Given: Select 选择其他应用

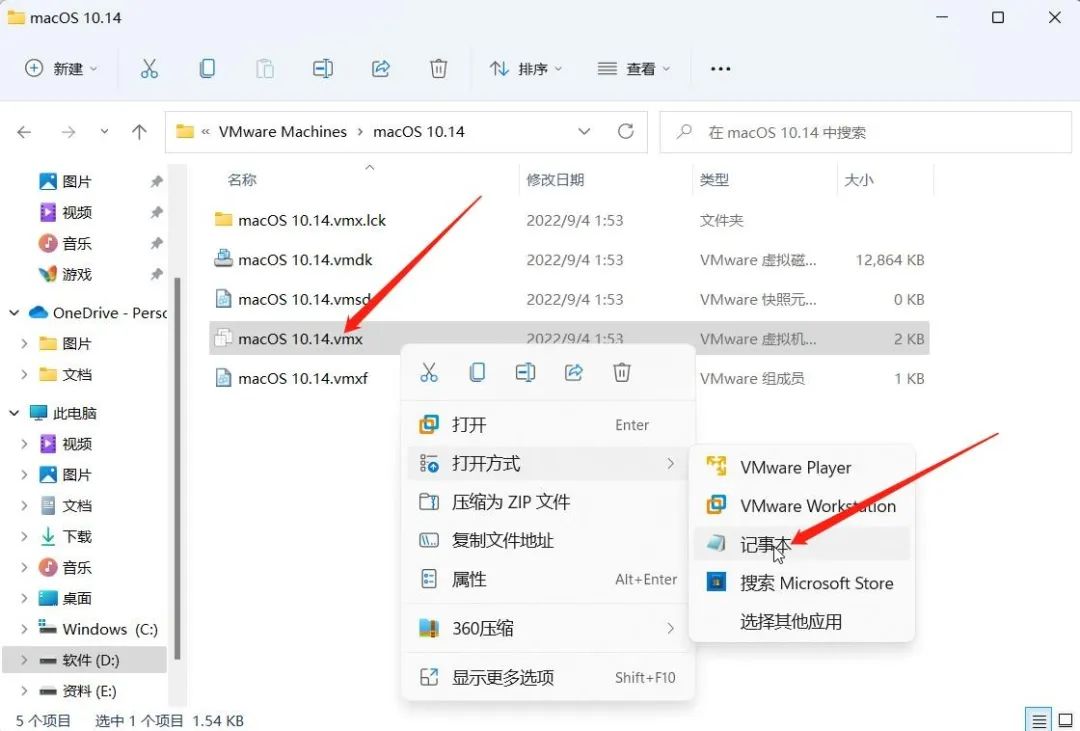Looking at the screenshot, I should tap(802, 621).
